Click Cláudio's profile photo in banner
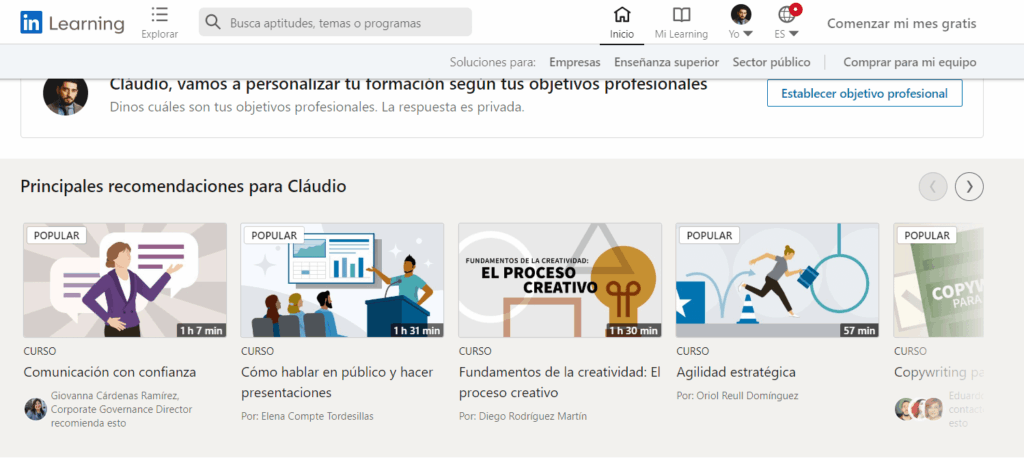The height and width of the screenshot is (458, 1024). [65, 96]
